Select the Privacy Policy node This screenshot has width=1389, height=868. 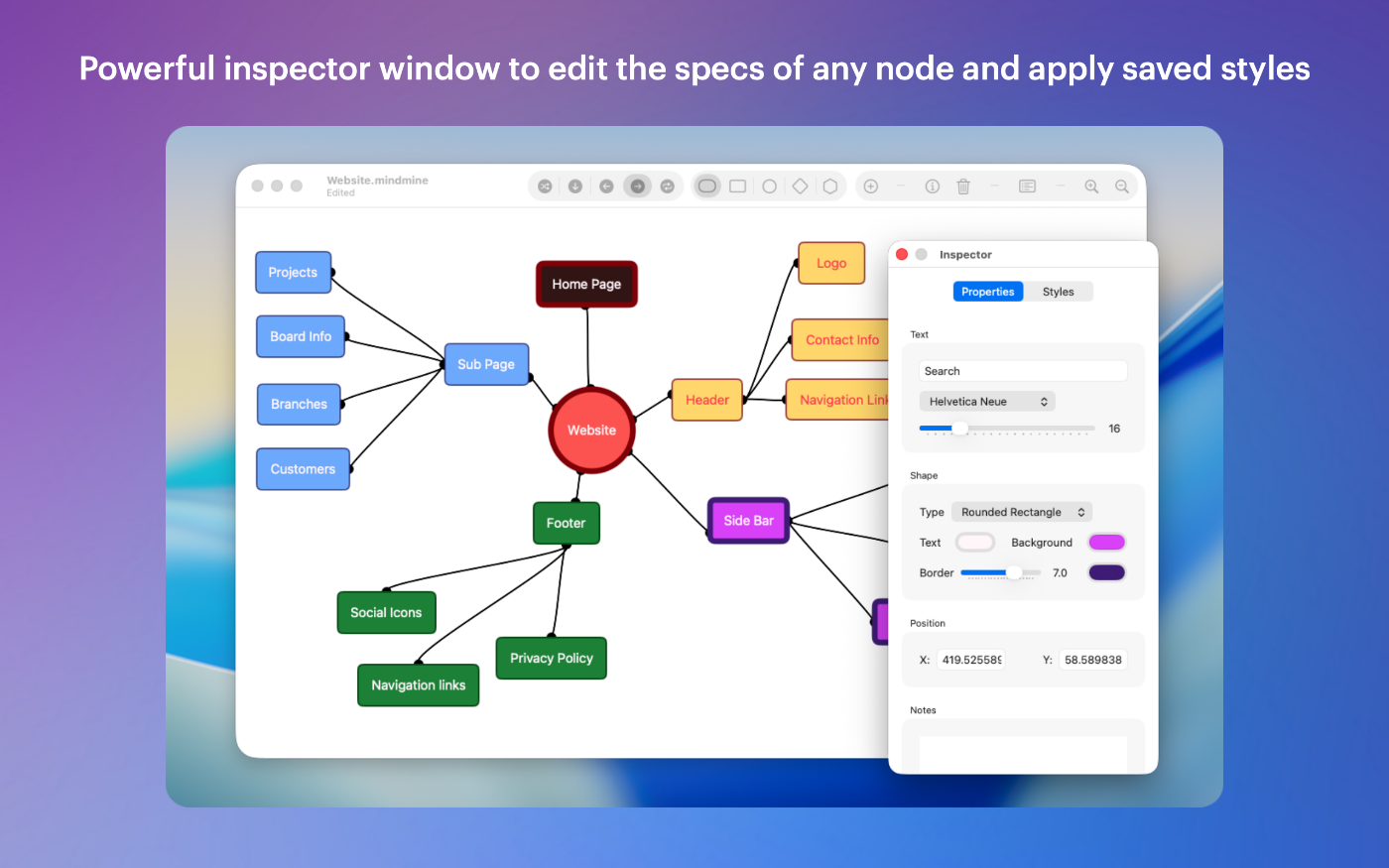(x=551, y=659)
